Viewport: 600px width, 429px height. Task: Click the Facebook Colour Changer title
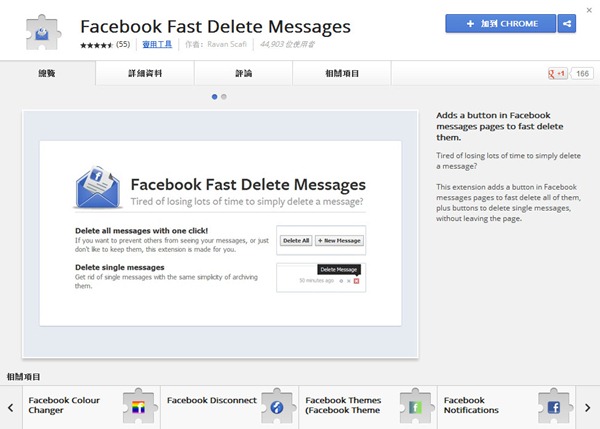pyautogui.click(x=64, y=405)
